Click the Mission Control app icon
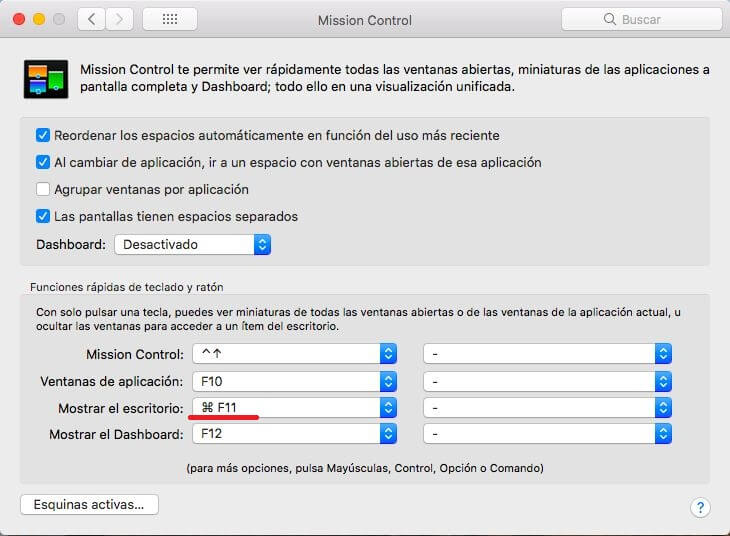 [x=46, y=79]
